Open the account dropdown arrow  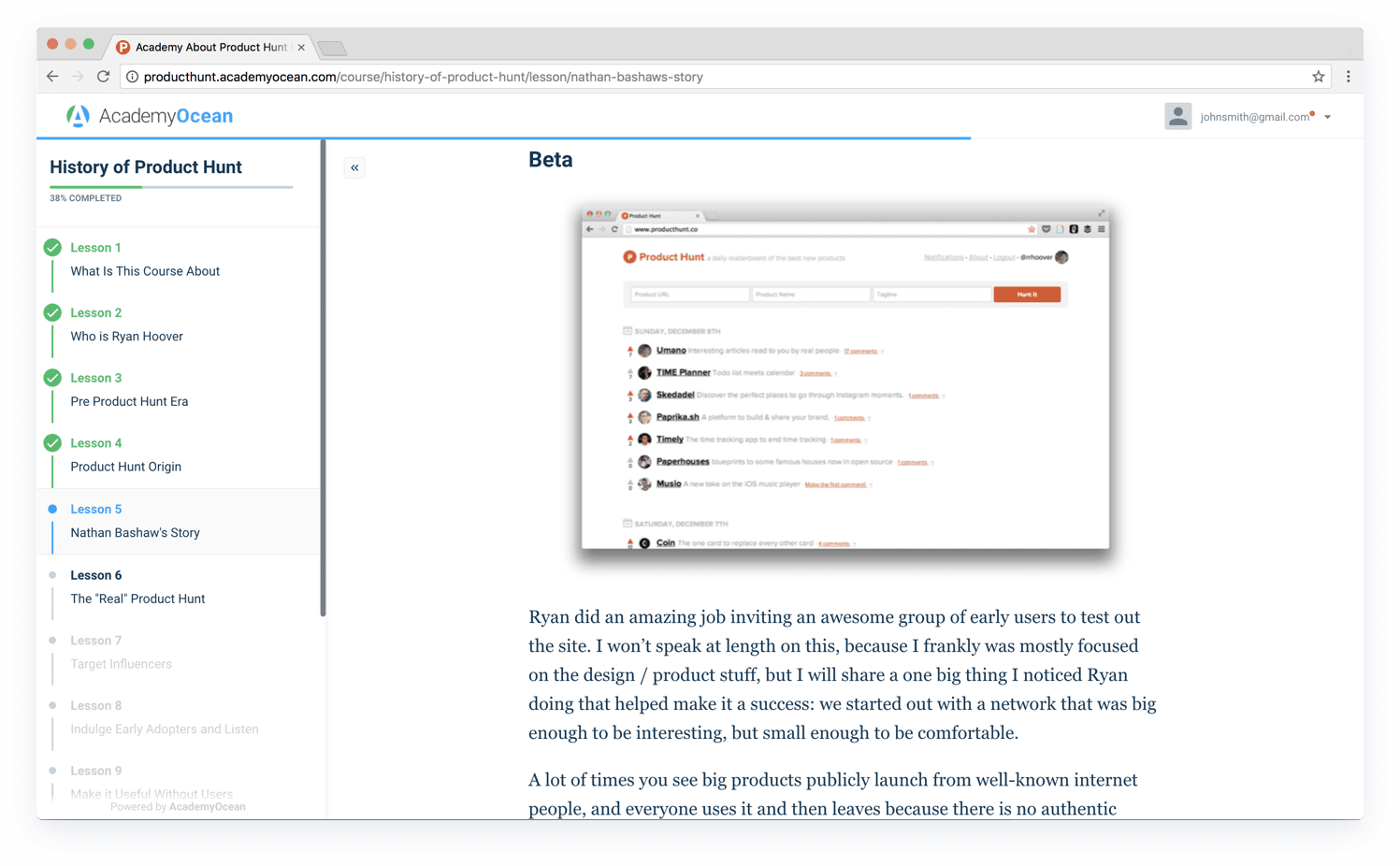point(1328,117)
